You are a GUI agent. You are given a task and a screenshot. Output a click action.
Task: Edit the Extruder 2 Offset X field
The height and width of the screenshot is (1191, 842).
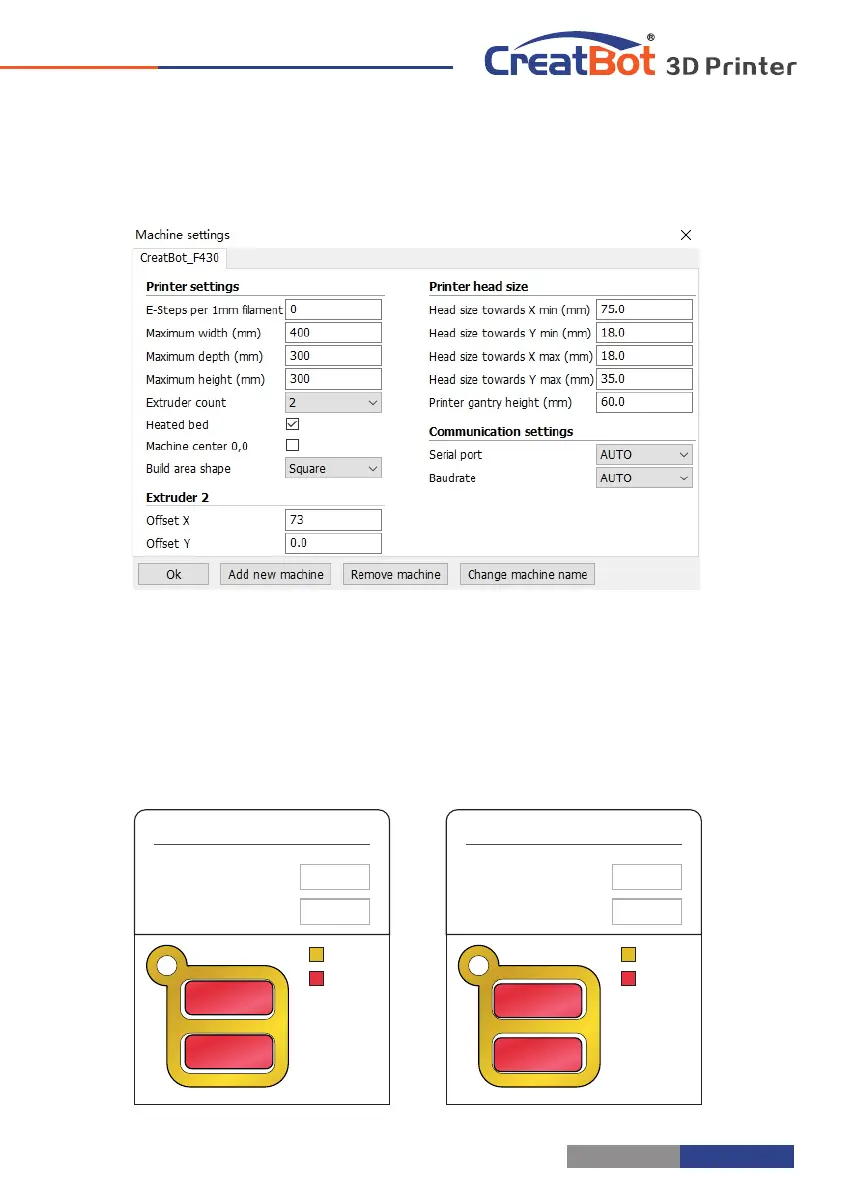(333, 520)
